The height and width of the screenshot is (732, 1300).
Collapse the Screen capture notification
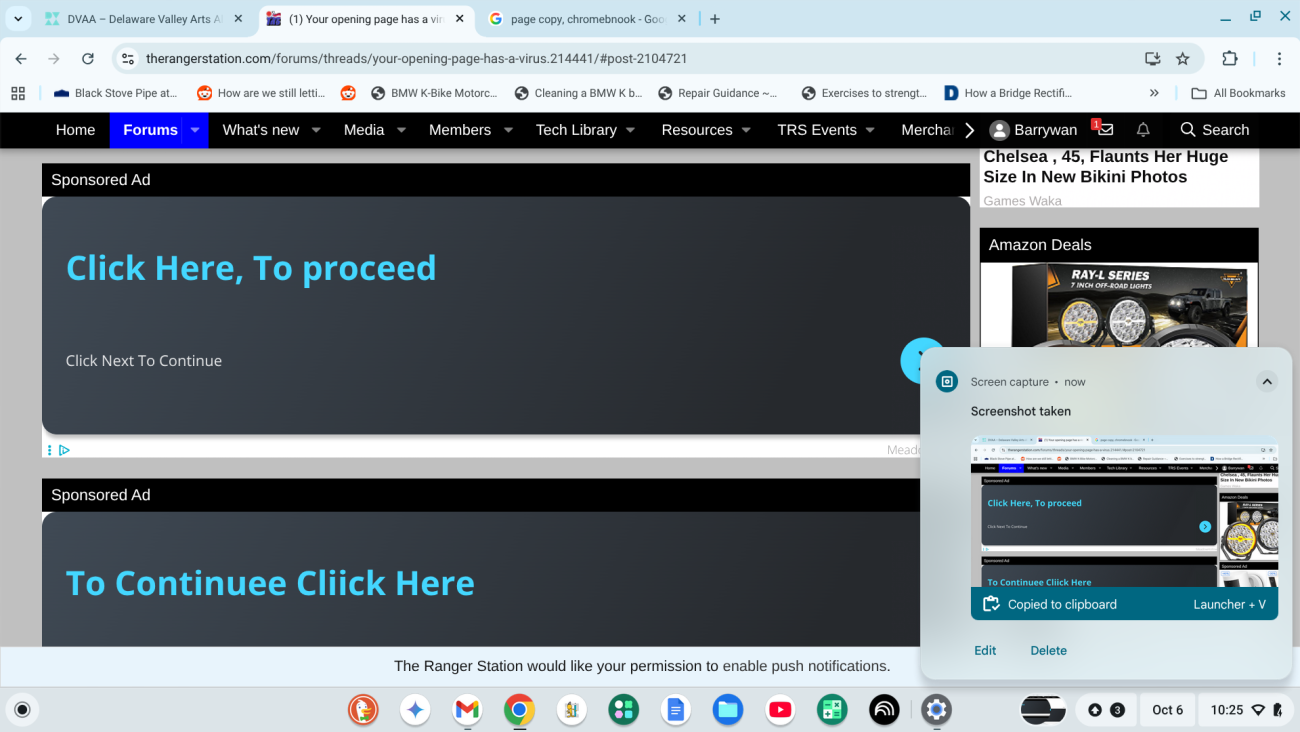tap(1266, 382)
